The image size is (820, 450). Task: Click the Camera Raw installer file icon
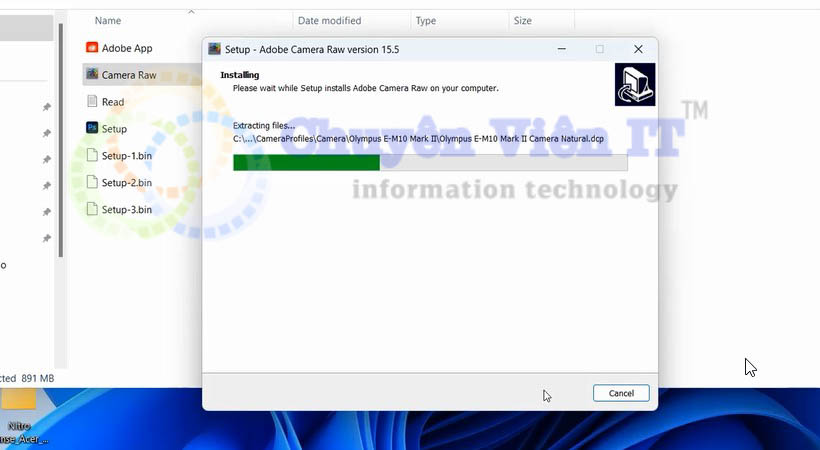(92, 75)
